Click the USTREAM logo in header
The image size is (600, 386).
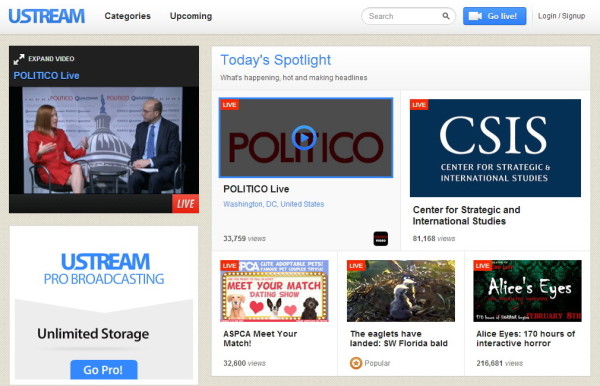(x=46, y=16)
